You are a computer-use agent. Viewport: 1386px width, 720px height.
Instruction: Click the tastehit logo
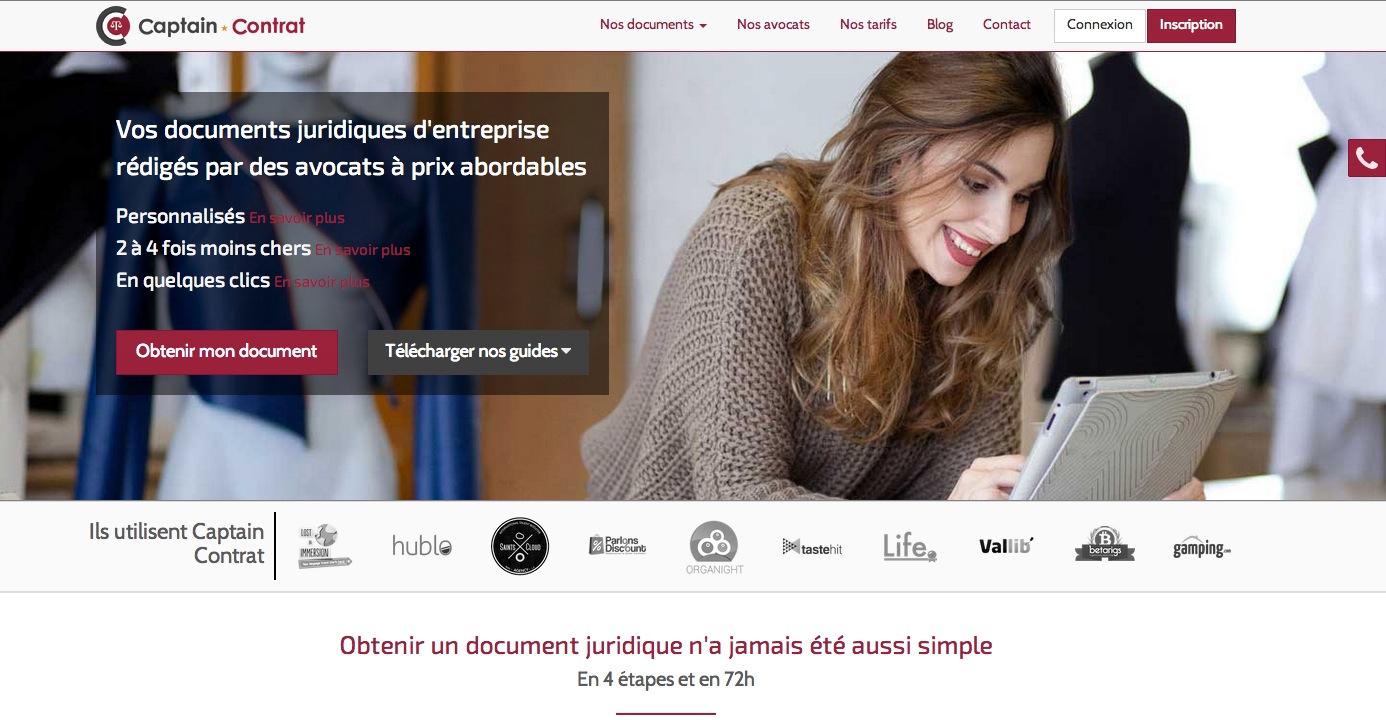point(812,547)
